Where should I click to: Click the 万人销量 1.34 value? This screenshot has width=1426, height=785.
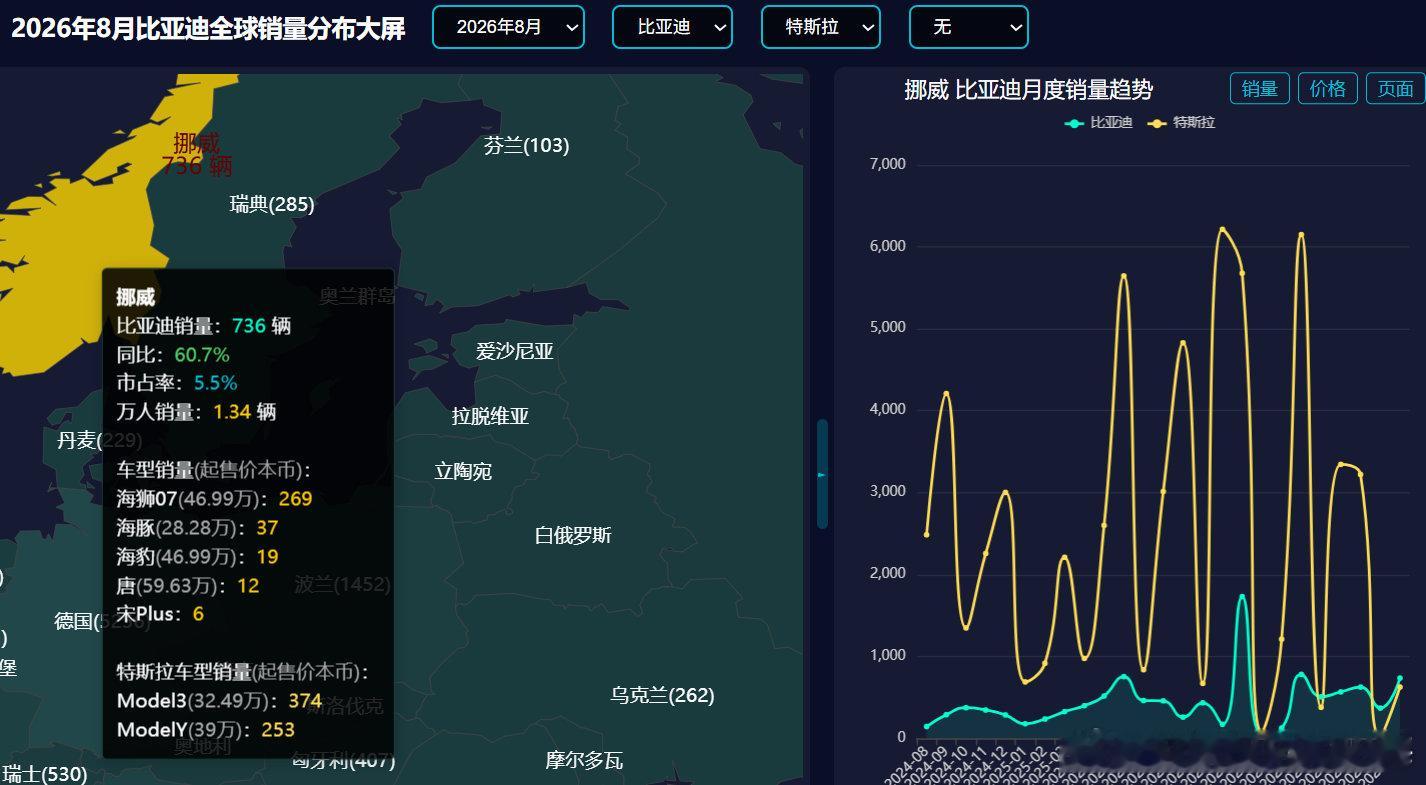[232, 412]
